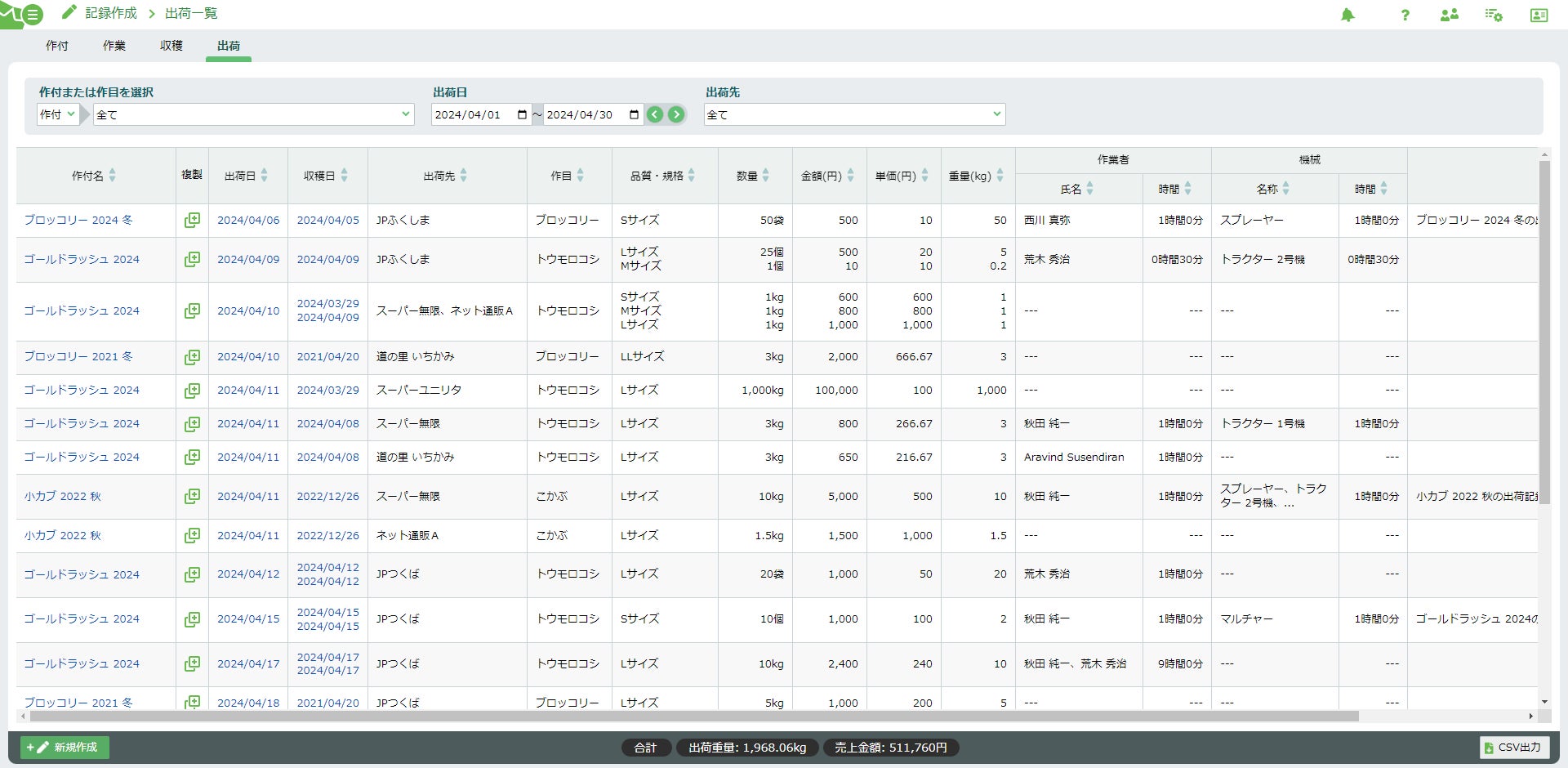
Task: Click the 新規作成 button
Action: tap(65, 747)
